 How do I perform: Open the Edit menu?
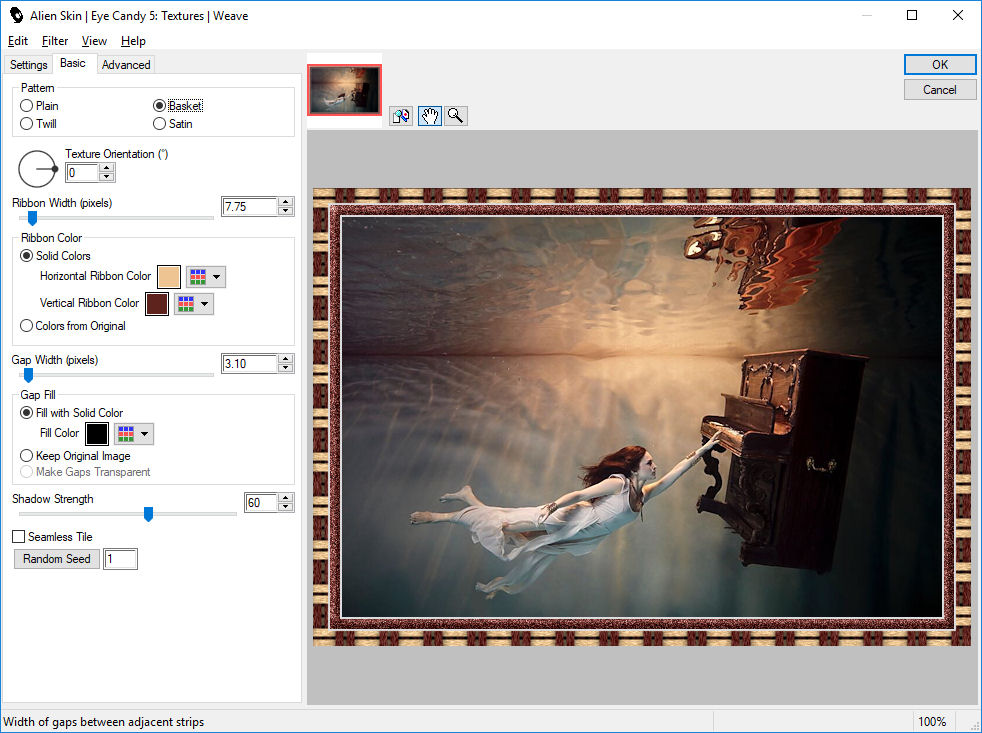pyautogui.click(x=18, y=41)
